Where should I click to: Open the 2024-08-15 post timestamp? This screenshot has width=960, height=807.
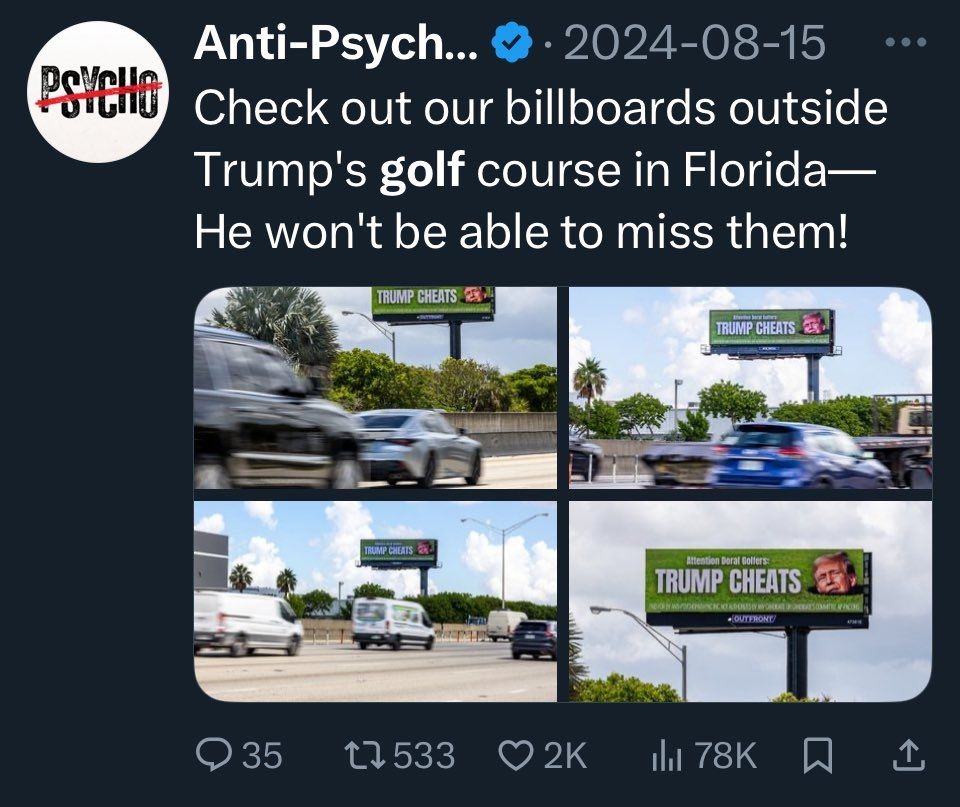[x=695, y=43]
